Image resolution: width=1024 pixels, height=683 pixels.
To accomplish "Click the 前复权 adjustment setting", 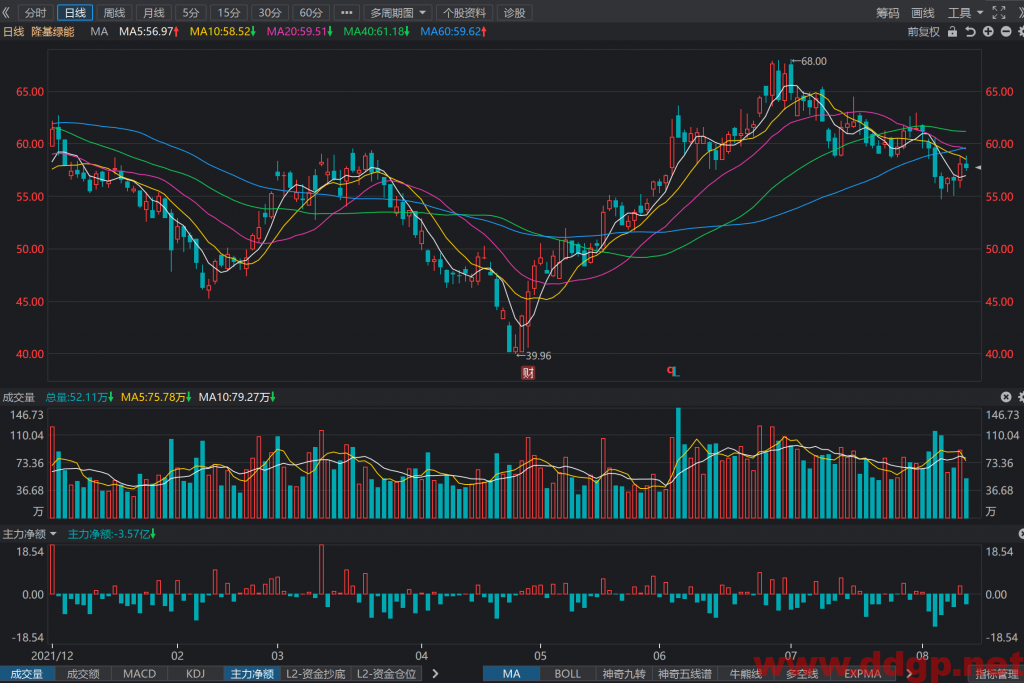I will click(923, 31).
